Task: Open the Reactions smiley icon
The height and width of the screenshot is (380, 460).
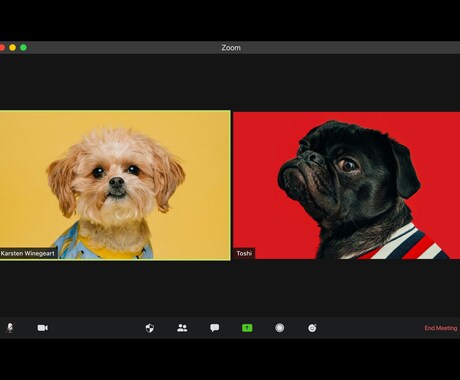Action: [x=312, y=328]
